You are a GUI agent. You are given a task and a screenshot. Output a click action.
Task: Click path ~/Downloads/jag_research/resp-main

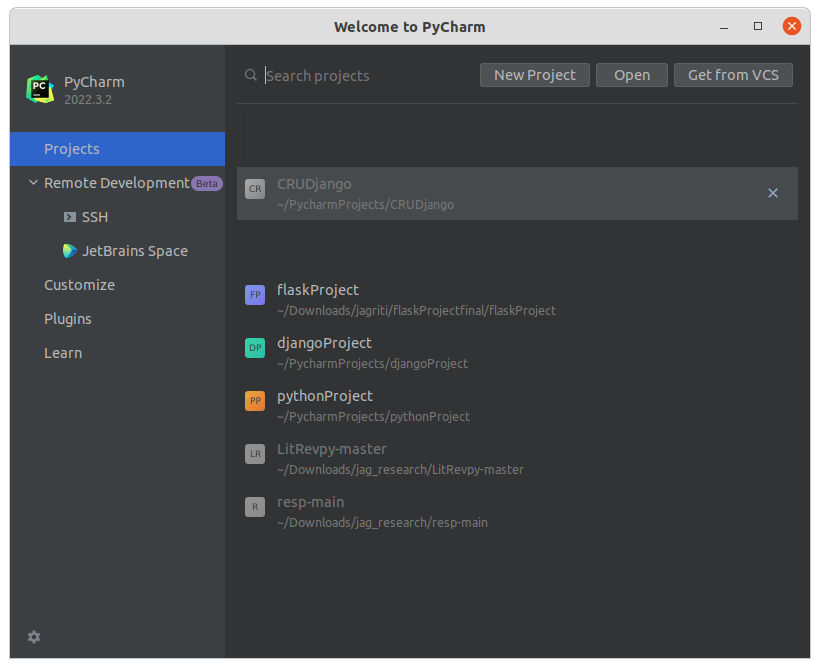click(382, 523)
